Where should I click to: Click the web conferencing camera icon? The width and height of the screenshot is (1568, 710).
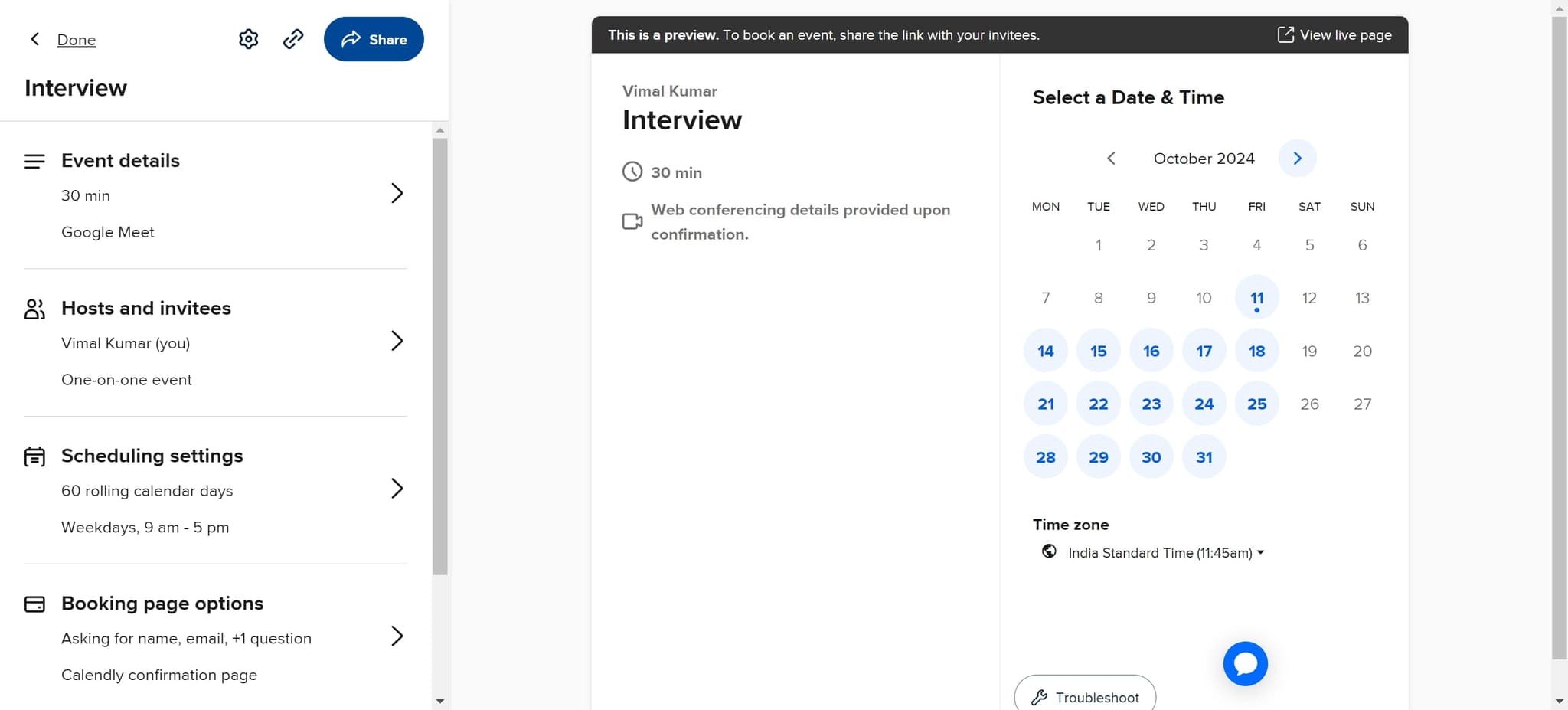tap(632, 221)
